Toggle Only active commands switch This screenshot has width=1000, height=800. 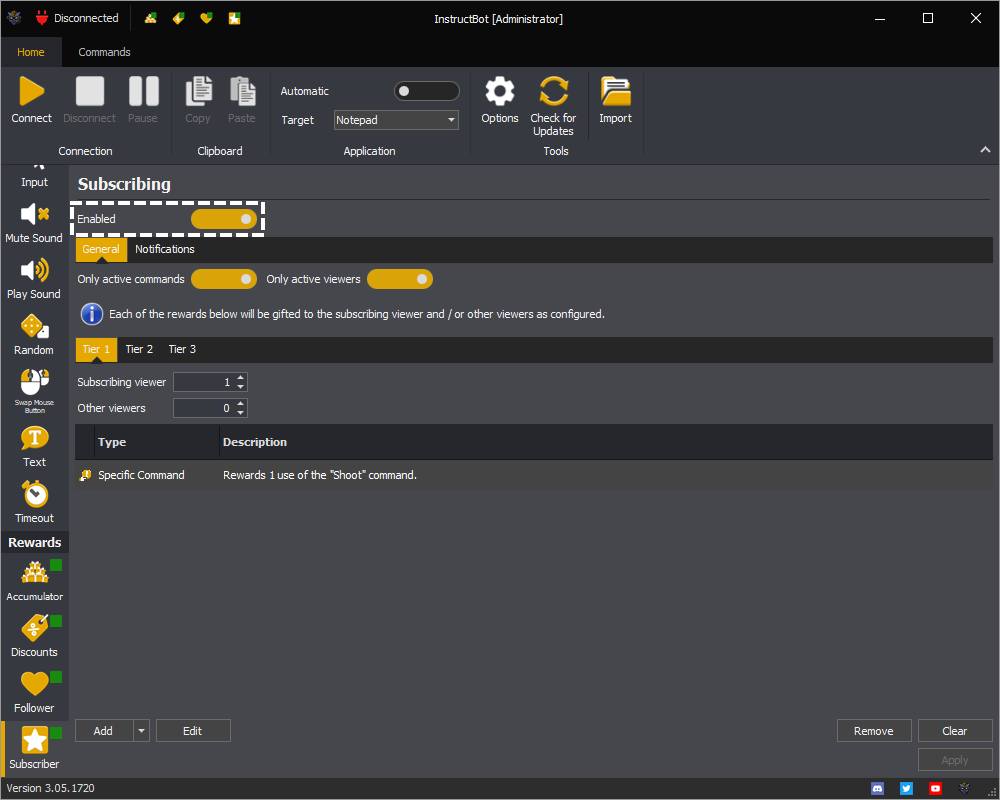tap(224, 279)
